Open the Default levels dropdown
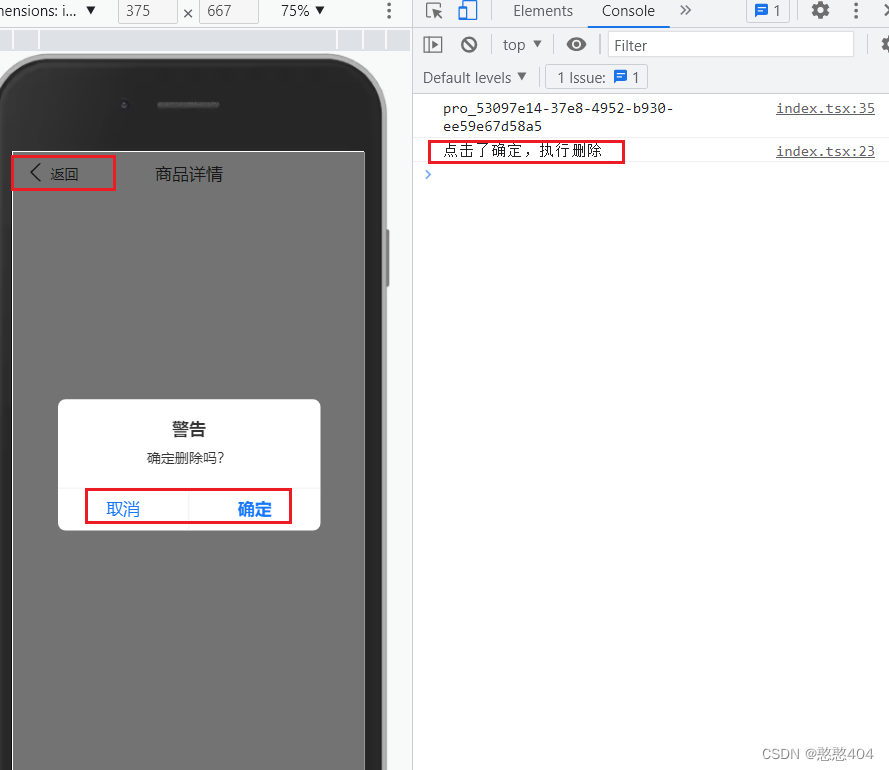 tap(475, 77)
